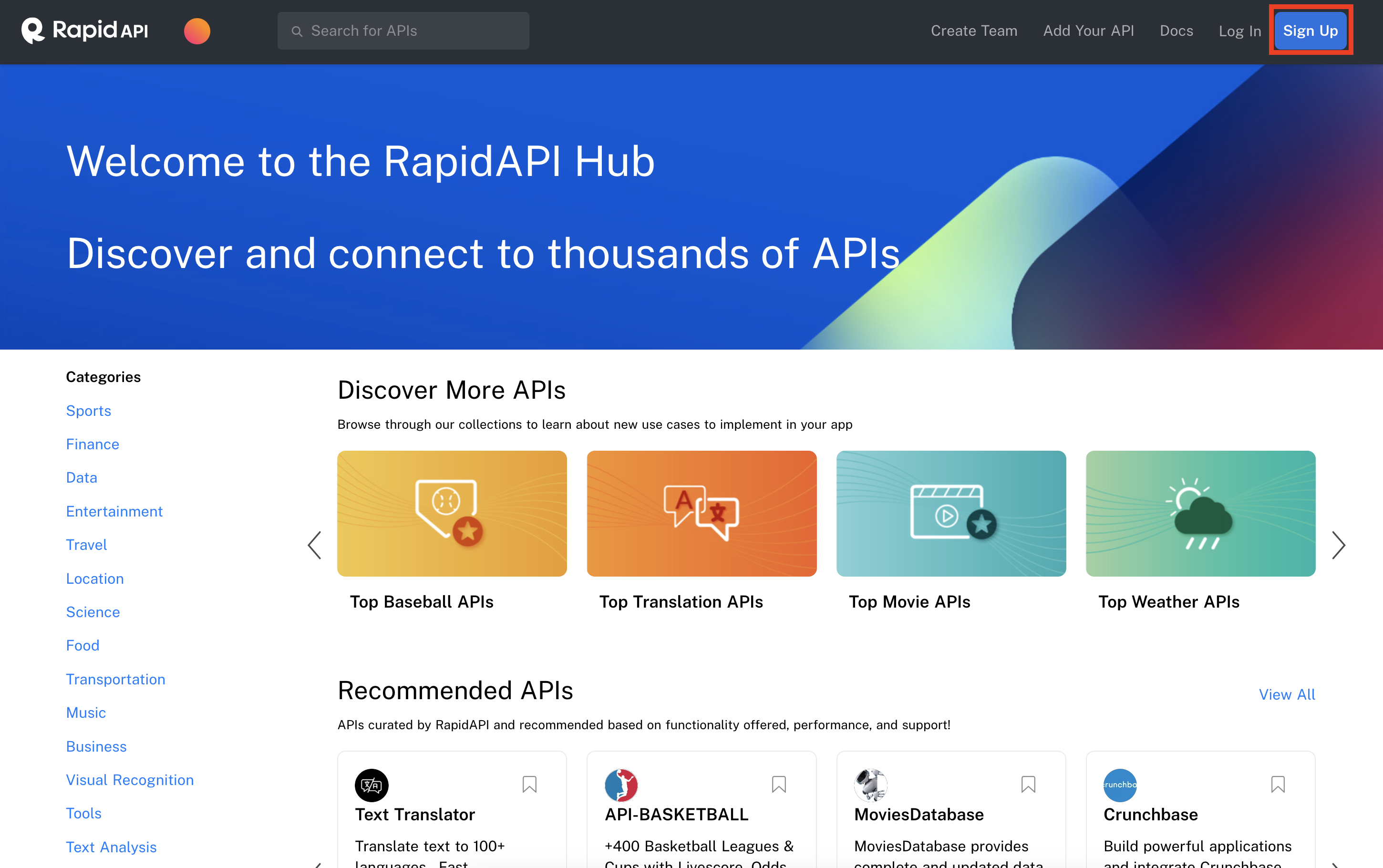Click the API-BASKETBALL logo icon
The height and width of the screenshot is (868, 1383).
pos(621,785)
